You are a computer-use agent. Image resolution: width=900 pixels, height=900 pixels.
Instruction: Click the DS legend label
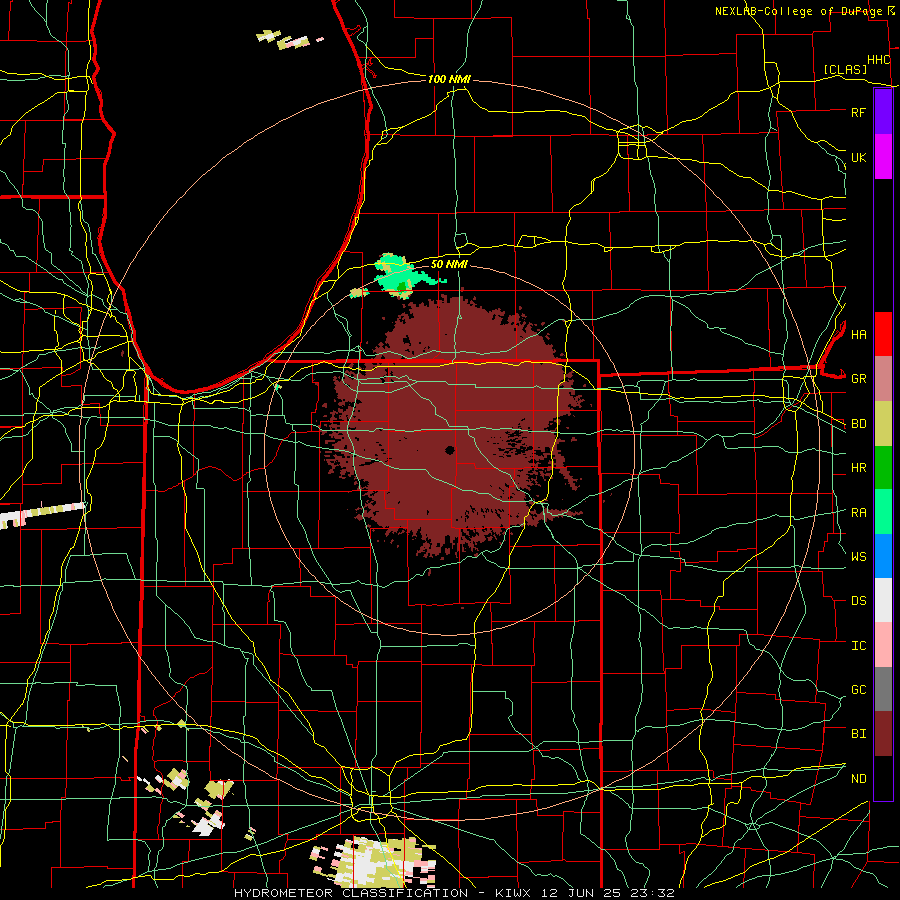(858, 601)
